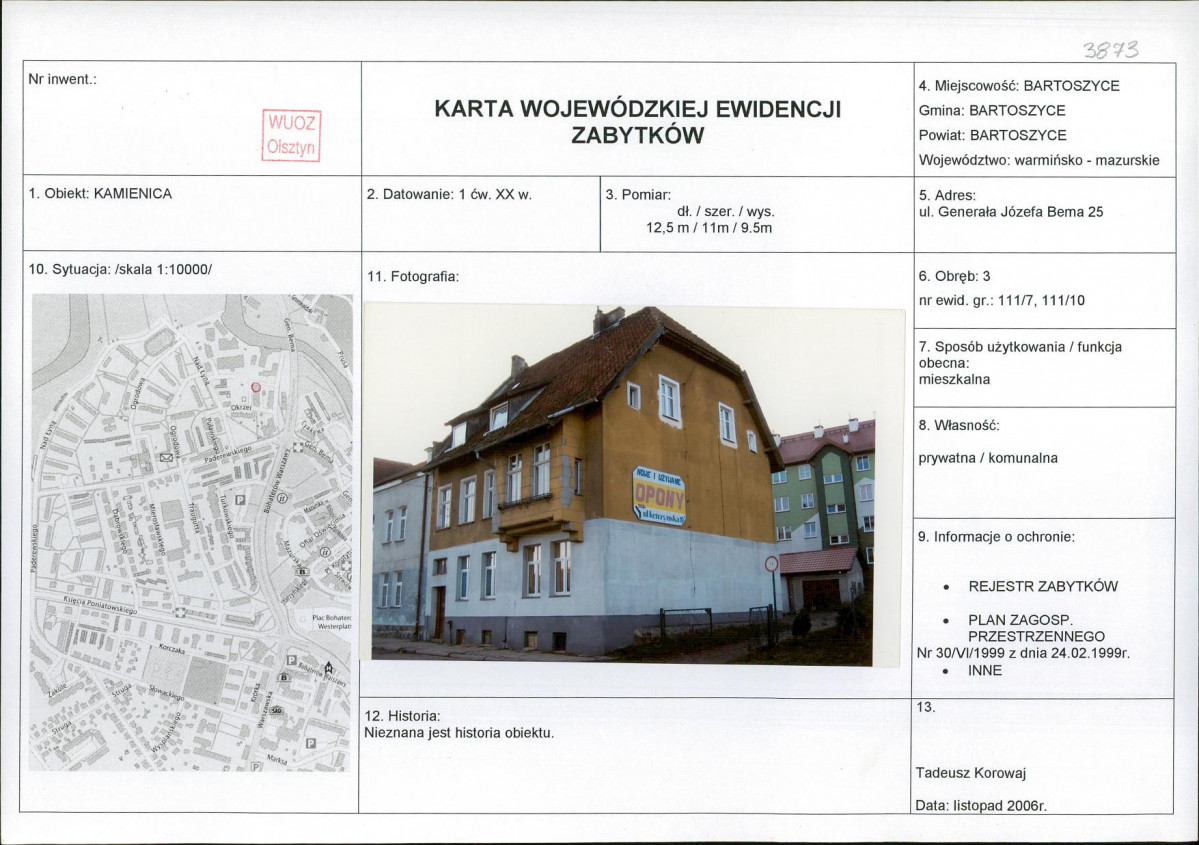Click Data: listopad 2006r.
The width and height of the screenshot is (1199, 845).
pyautogui.click(x=981, y=806)
